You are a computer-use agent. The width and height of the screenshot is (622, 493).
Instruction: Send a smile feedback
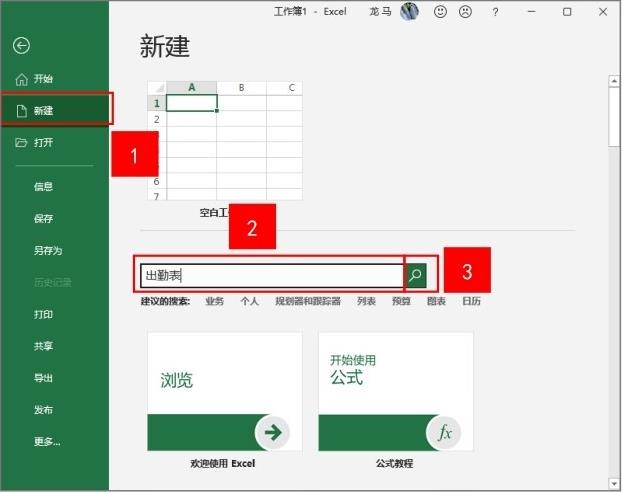[440, 12]
